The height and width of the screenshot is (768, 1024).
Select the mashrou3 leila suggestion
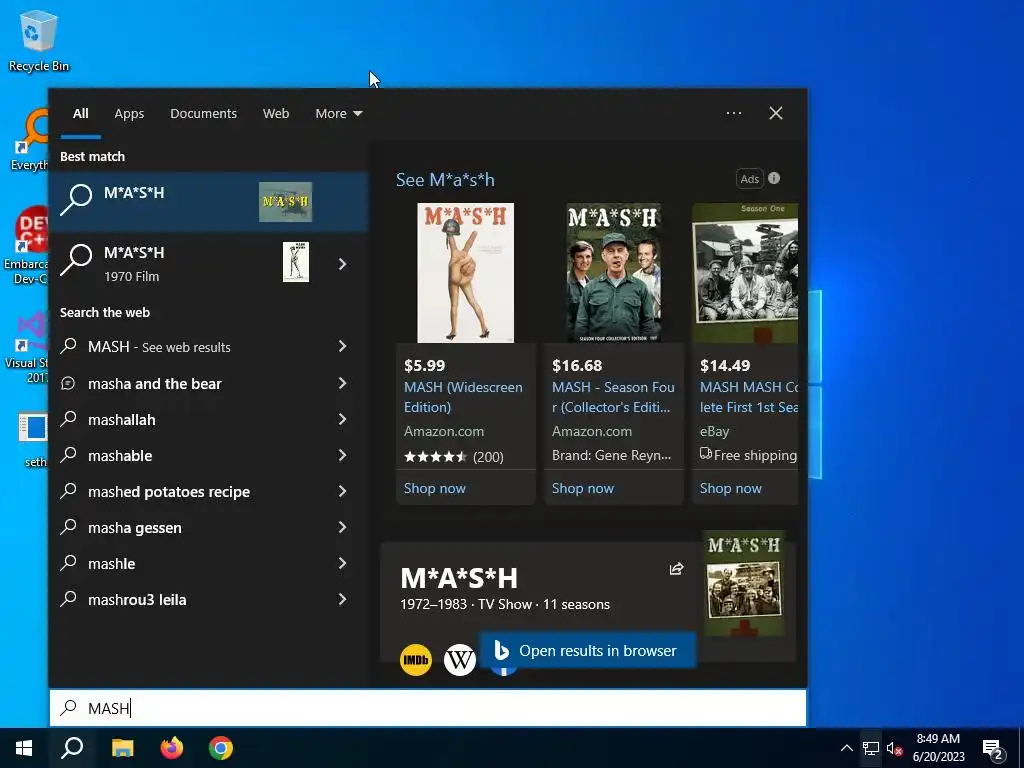pos(209,599)
